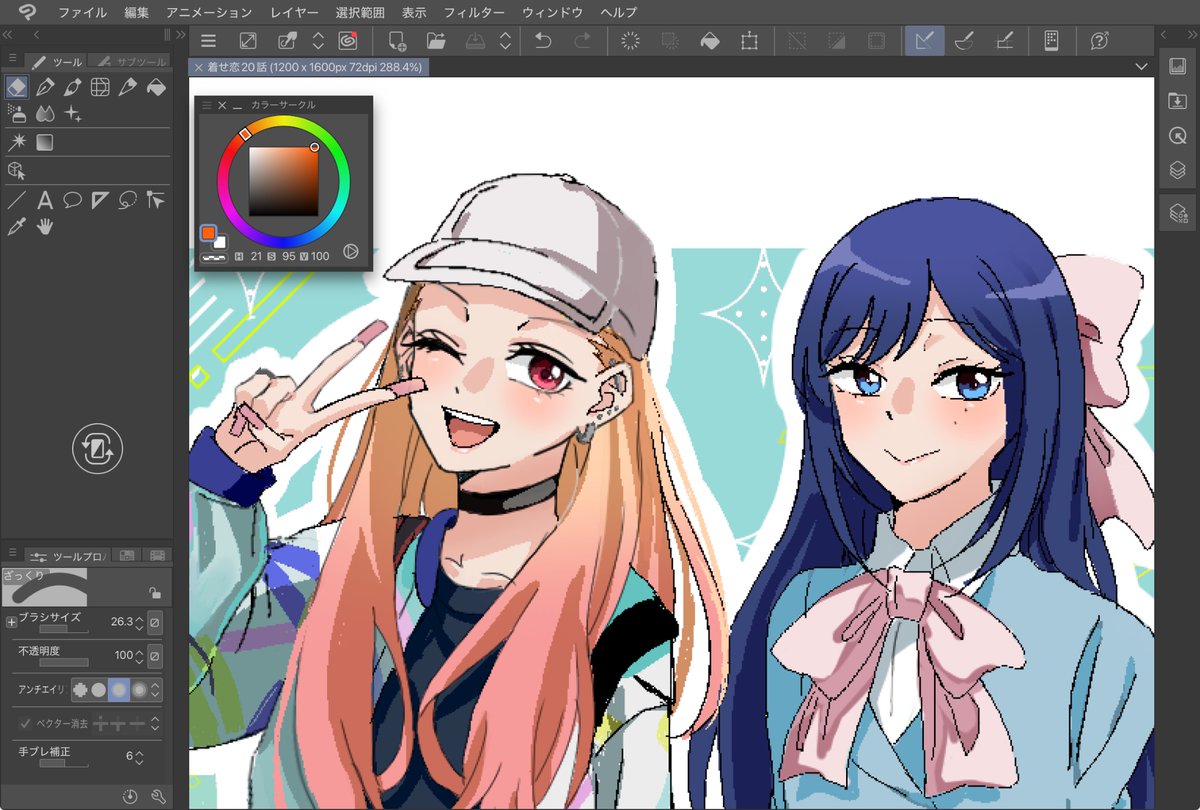Open the tool property wrench settings
This screenshot has width=1200, height=810.
pyautogui.click(x=158, y=797)
